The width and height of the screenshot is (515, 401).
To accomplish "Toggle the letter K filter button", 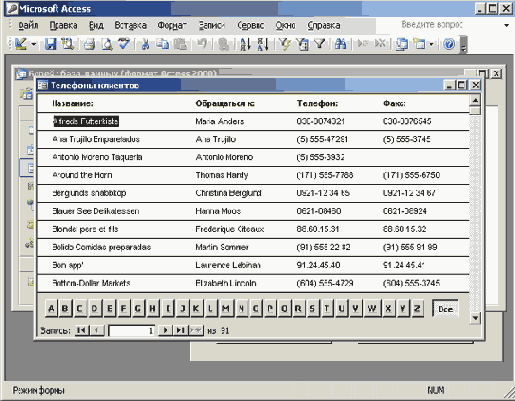I will 196,308.
